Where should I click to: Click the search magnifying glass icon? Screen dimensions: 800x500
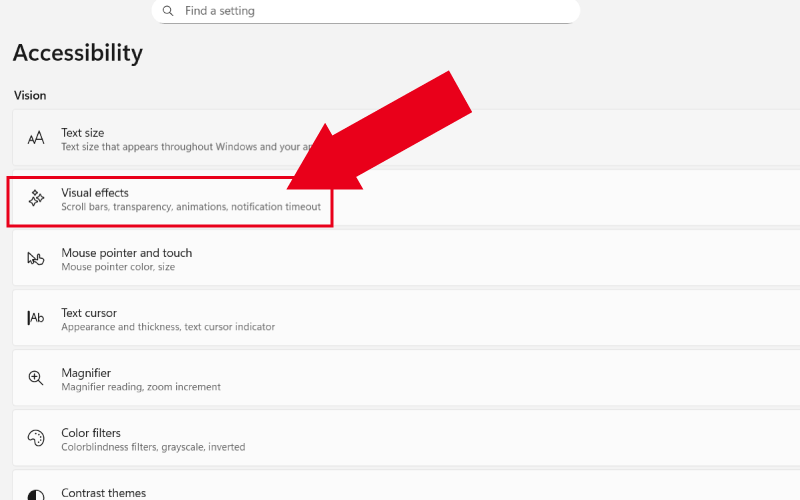168,11
